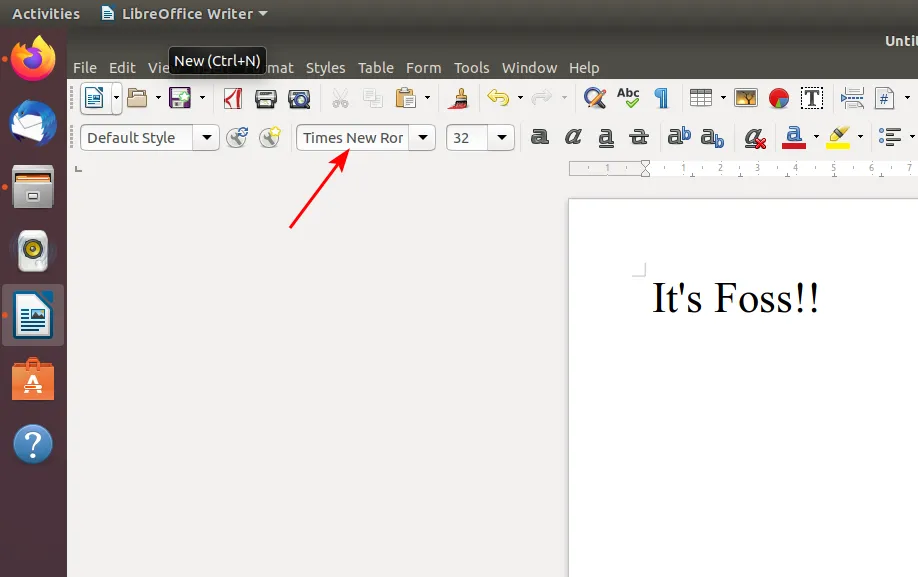Insert a text box
This screenshot has width=918, height=577.
(x=812, y=98)
